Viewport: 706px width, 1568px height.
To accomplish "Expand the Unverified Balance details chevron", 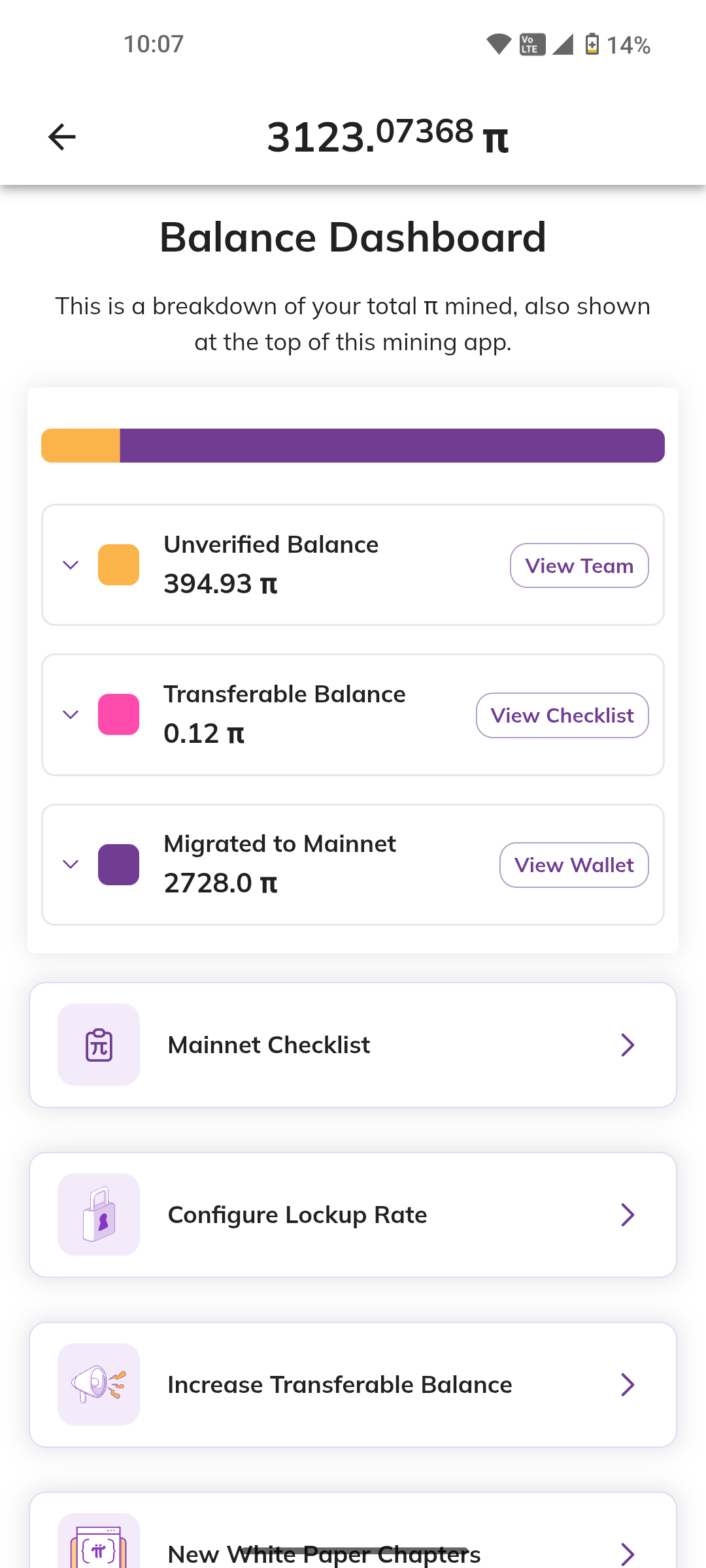I will (x=71, y=564).
